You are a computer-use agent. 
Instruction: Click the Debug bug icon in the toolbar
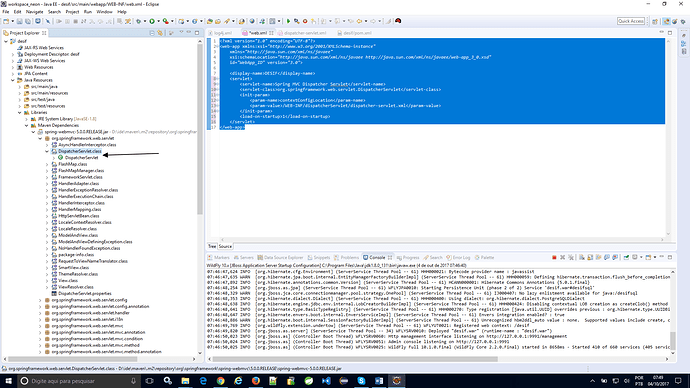point(138,21)
